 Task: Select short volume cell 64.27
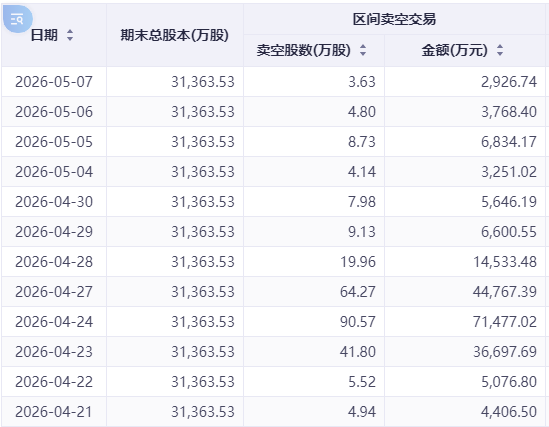(358, 292)
